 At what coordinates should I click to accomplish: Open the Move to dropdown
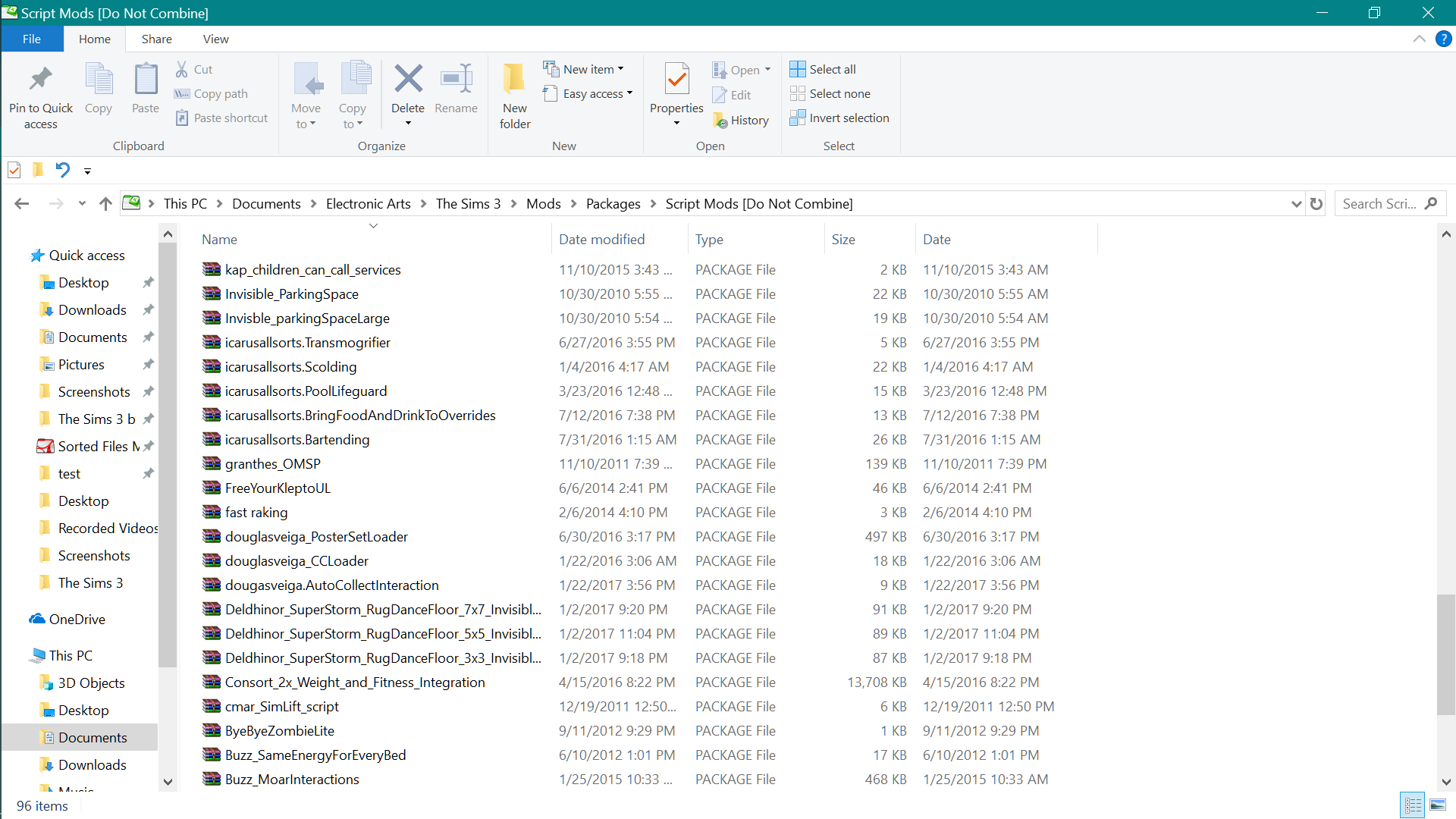(306, 96)
